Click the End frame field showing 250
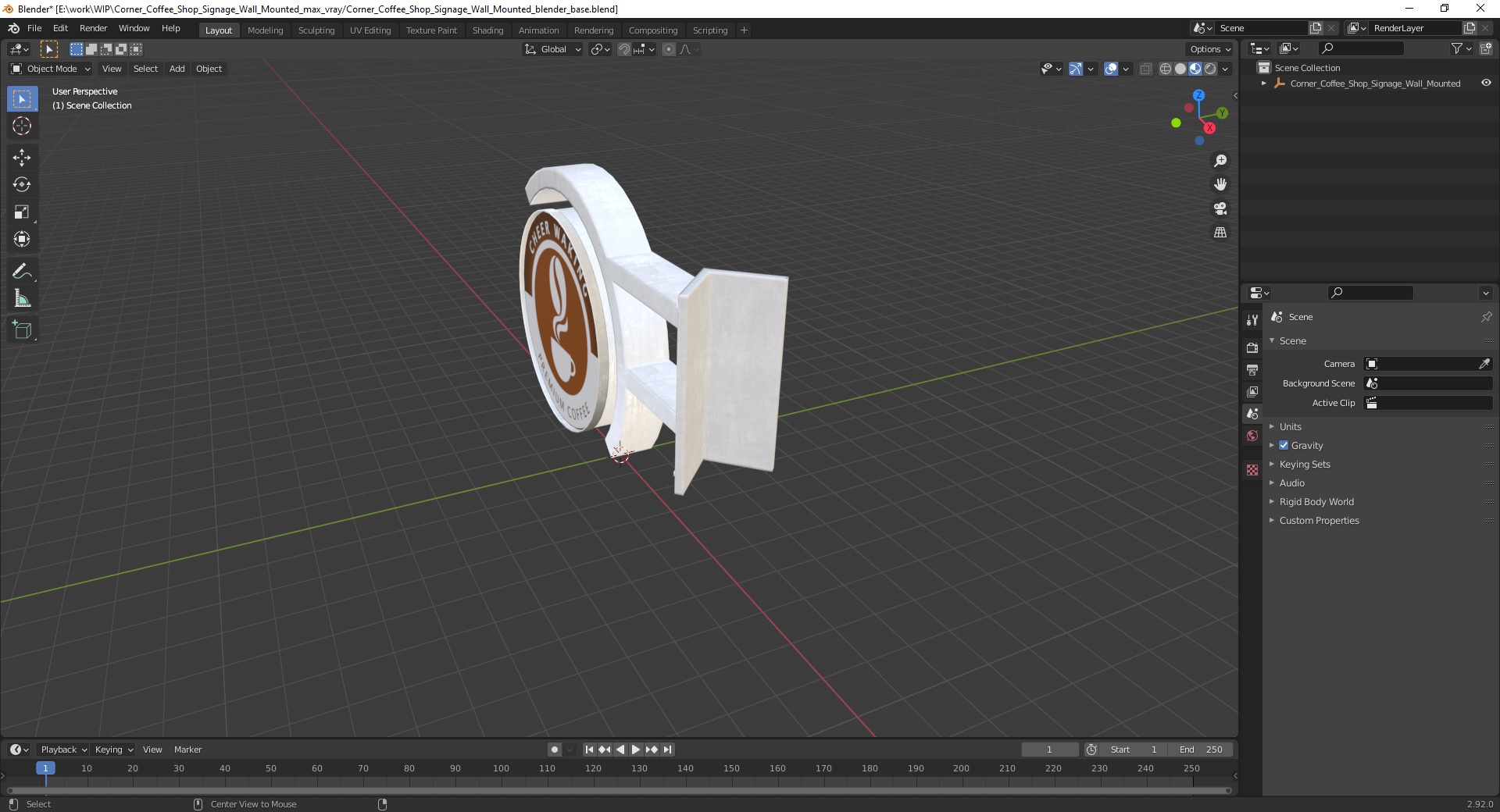This screenshot has height=812, width=1500. (x=1202, y=750)
